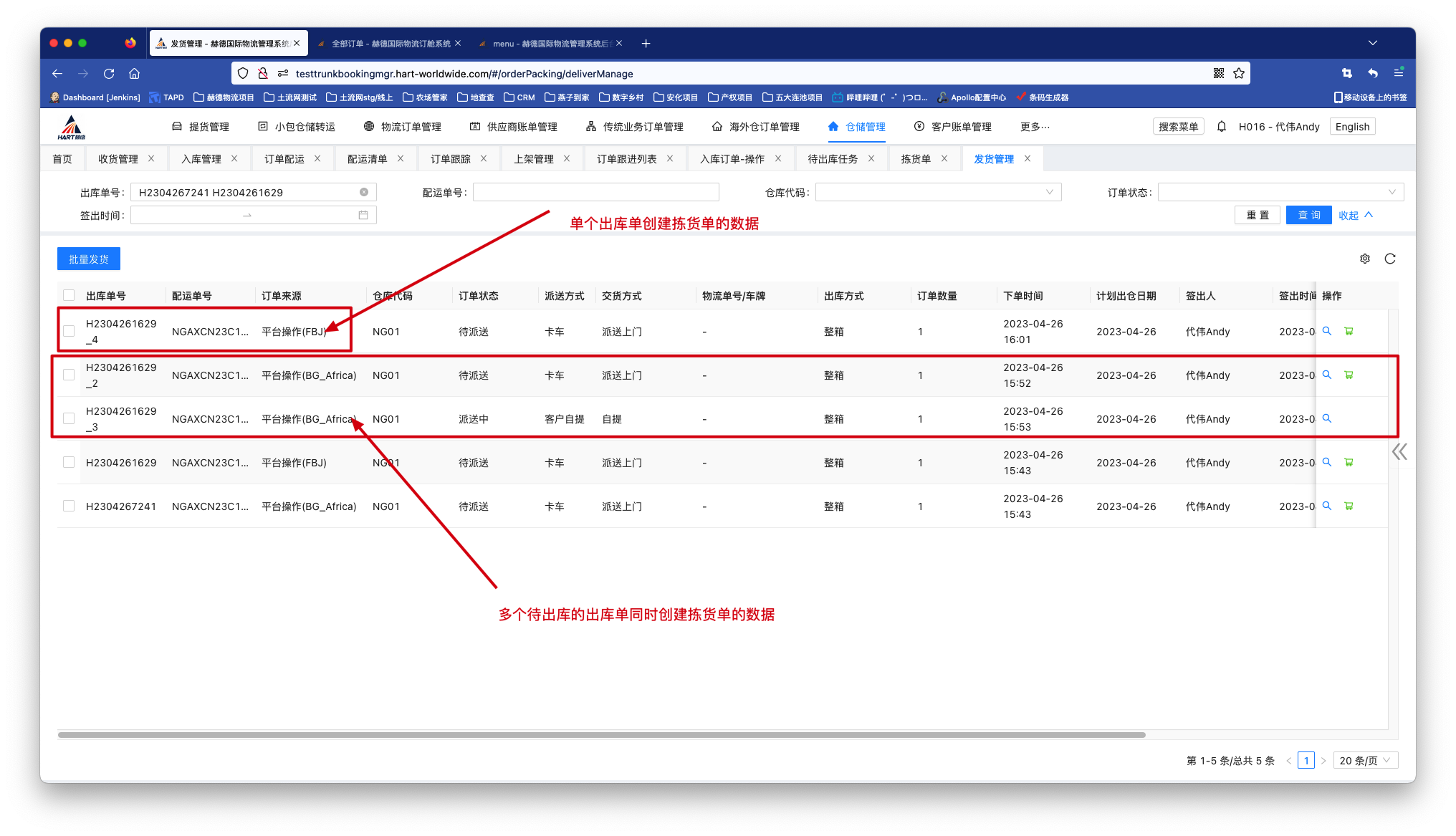Screen dimensions: 1456x836
Task: Click the table refresh icon
Action: pyautogui.click(x=1390, y=259)
